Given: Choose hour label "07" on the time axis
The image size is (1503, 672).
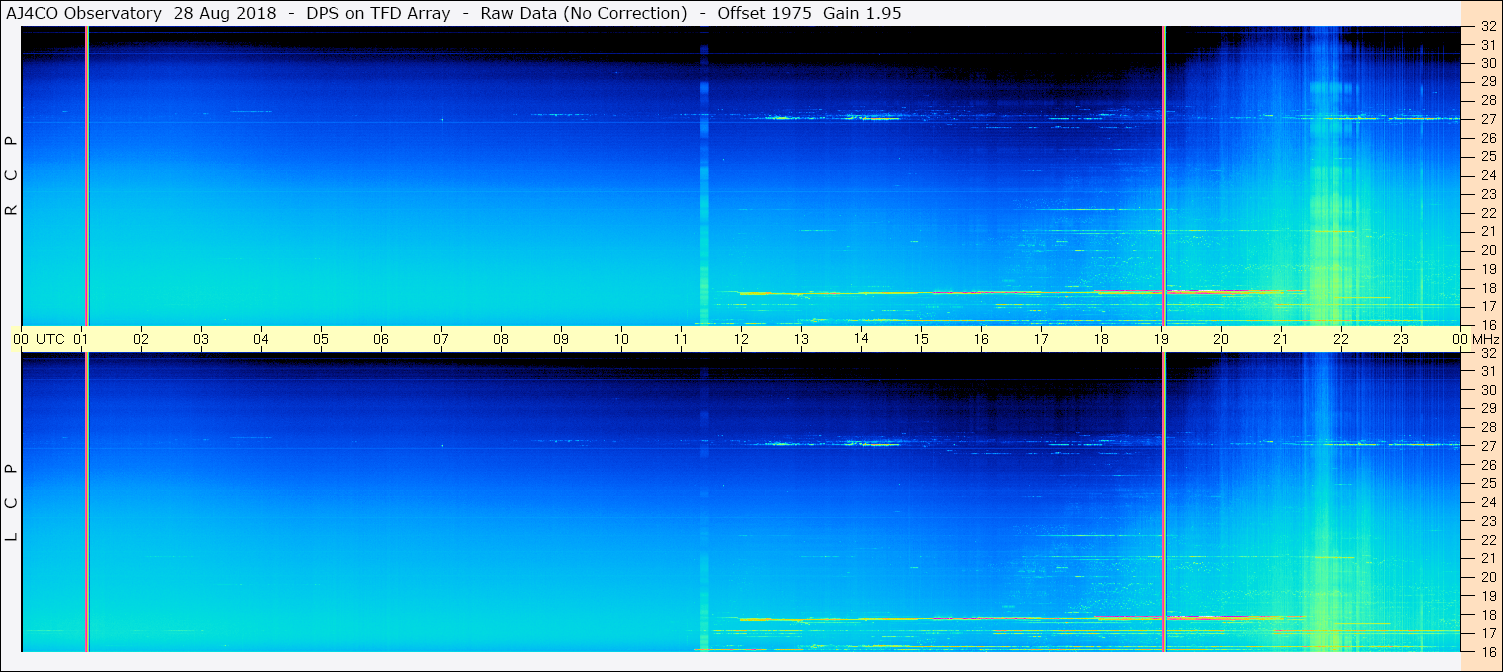Looking at the screenshot, I should tap(441, 339).
